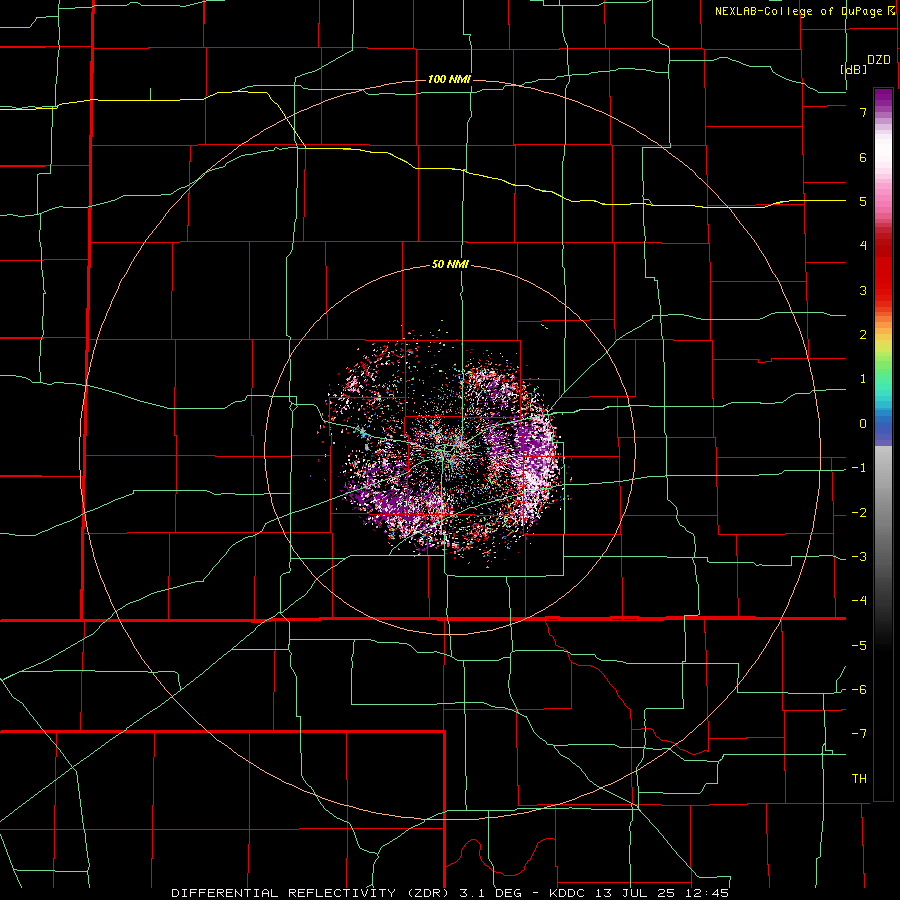Select the -1 value on the scale

[x=859, y=468]
